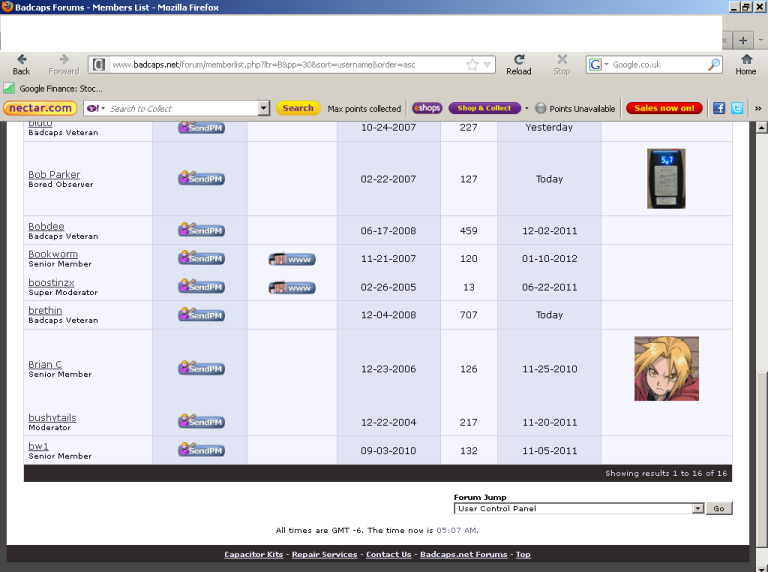
Task: Click the Forward navigation arrow
Action: (64, 64)
